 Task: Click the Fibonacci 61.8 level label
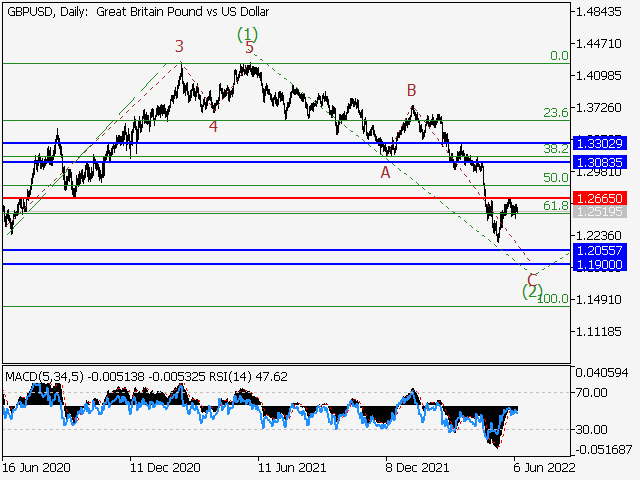tap(556, 205)
